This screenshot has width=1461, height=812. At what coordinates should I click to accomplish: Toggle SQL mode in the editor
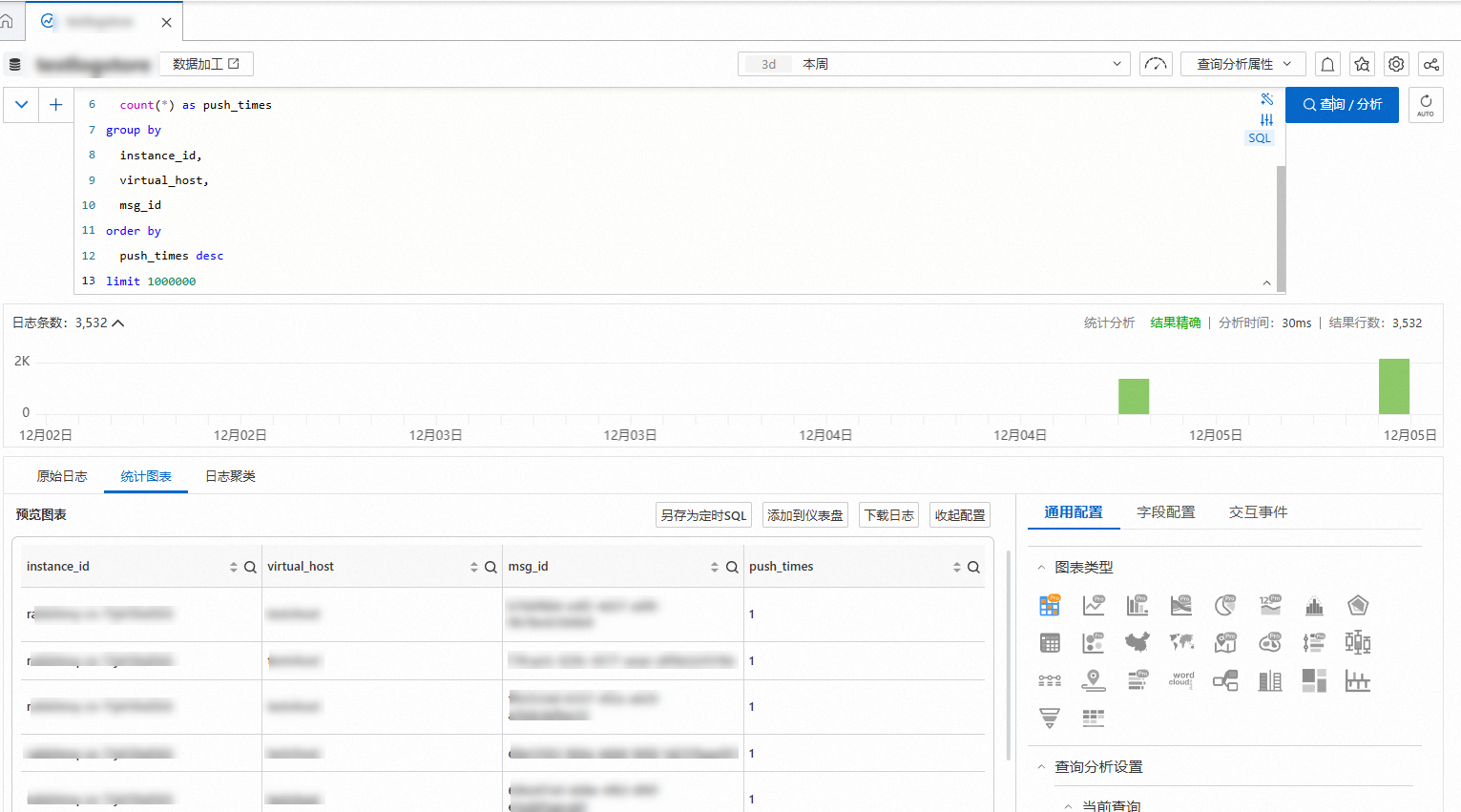(1260, 138)
